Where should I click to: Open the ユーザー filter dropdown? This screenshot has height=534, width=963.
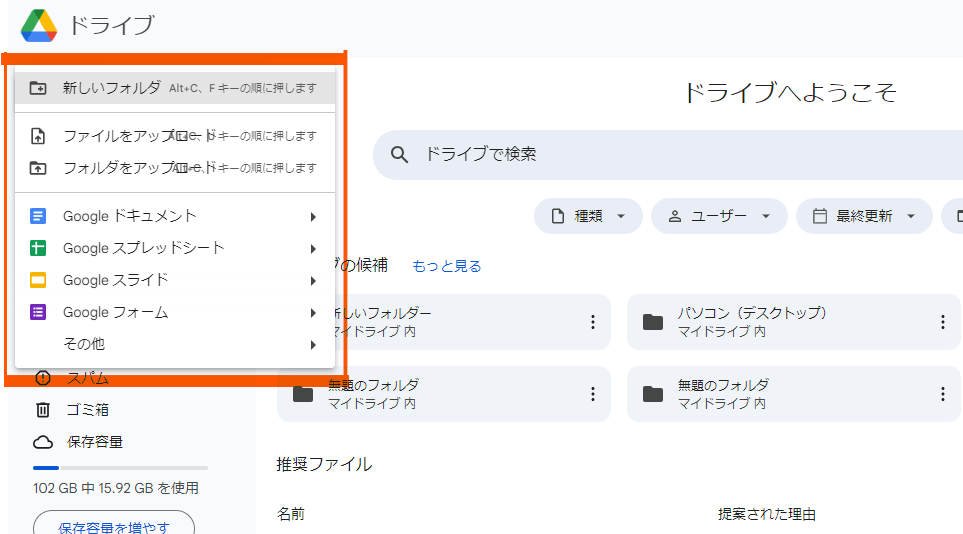pos(719,216)
